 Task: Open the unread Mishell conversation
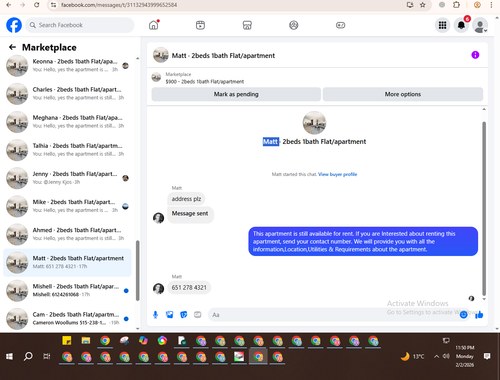(68, 290)
